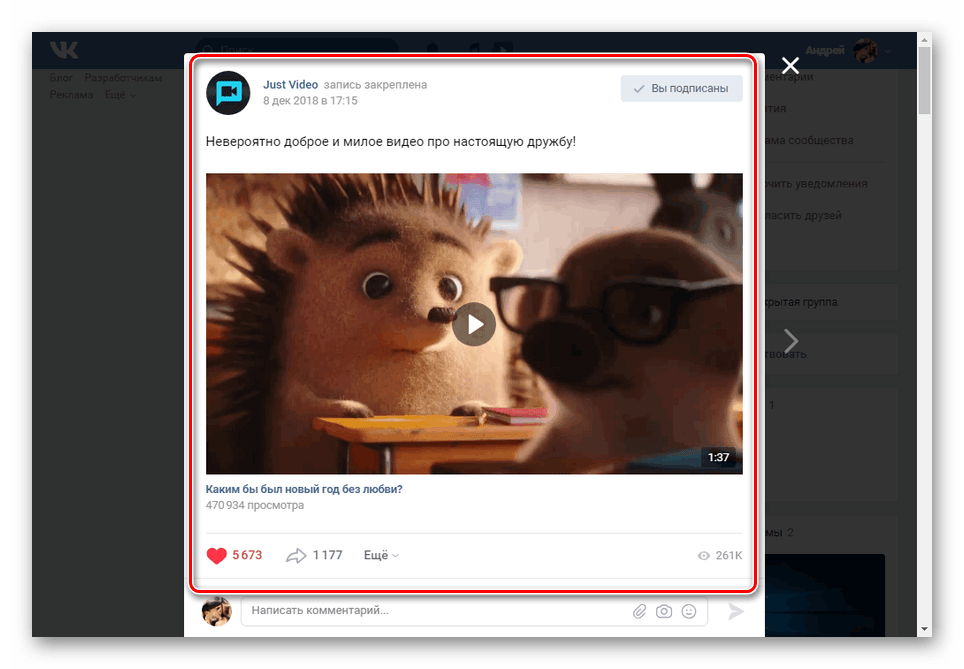
Task: Click the text 470 934 просмотра
Action: [x=255, y=505]
